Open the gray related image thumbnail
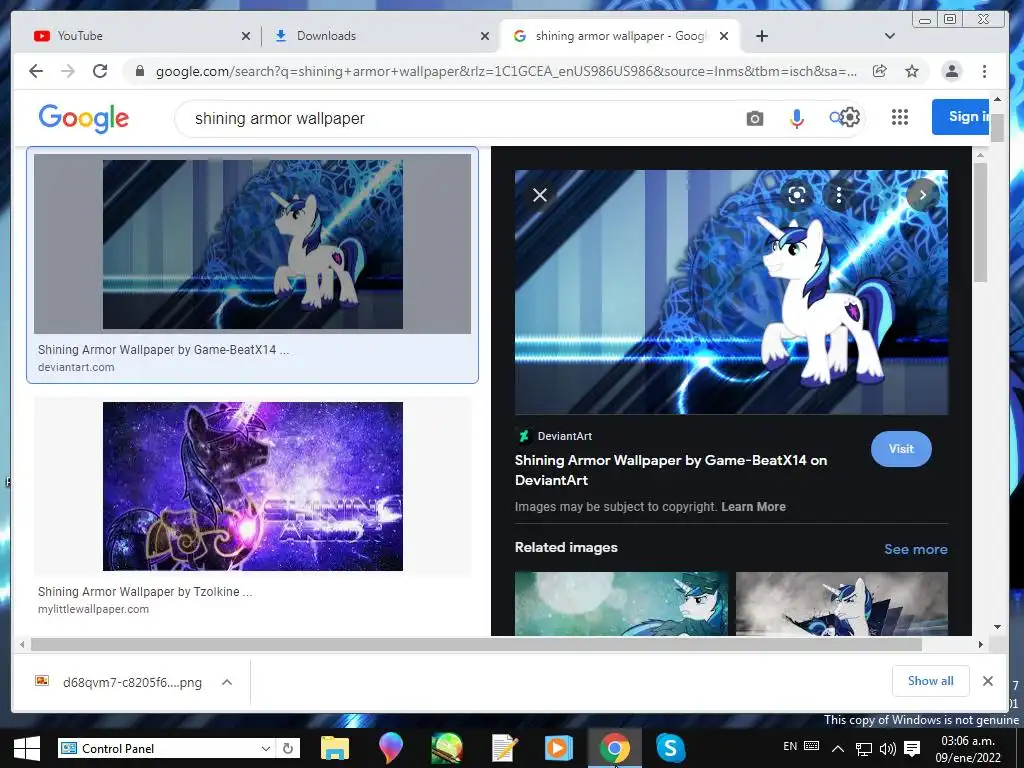1024x768 pixels. point(842,603)
